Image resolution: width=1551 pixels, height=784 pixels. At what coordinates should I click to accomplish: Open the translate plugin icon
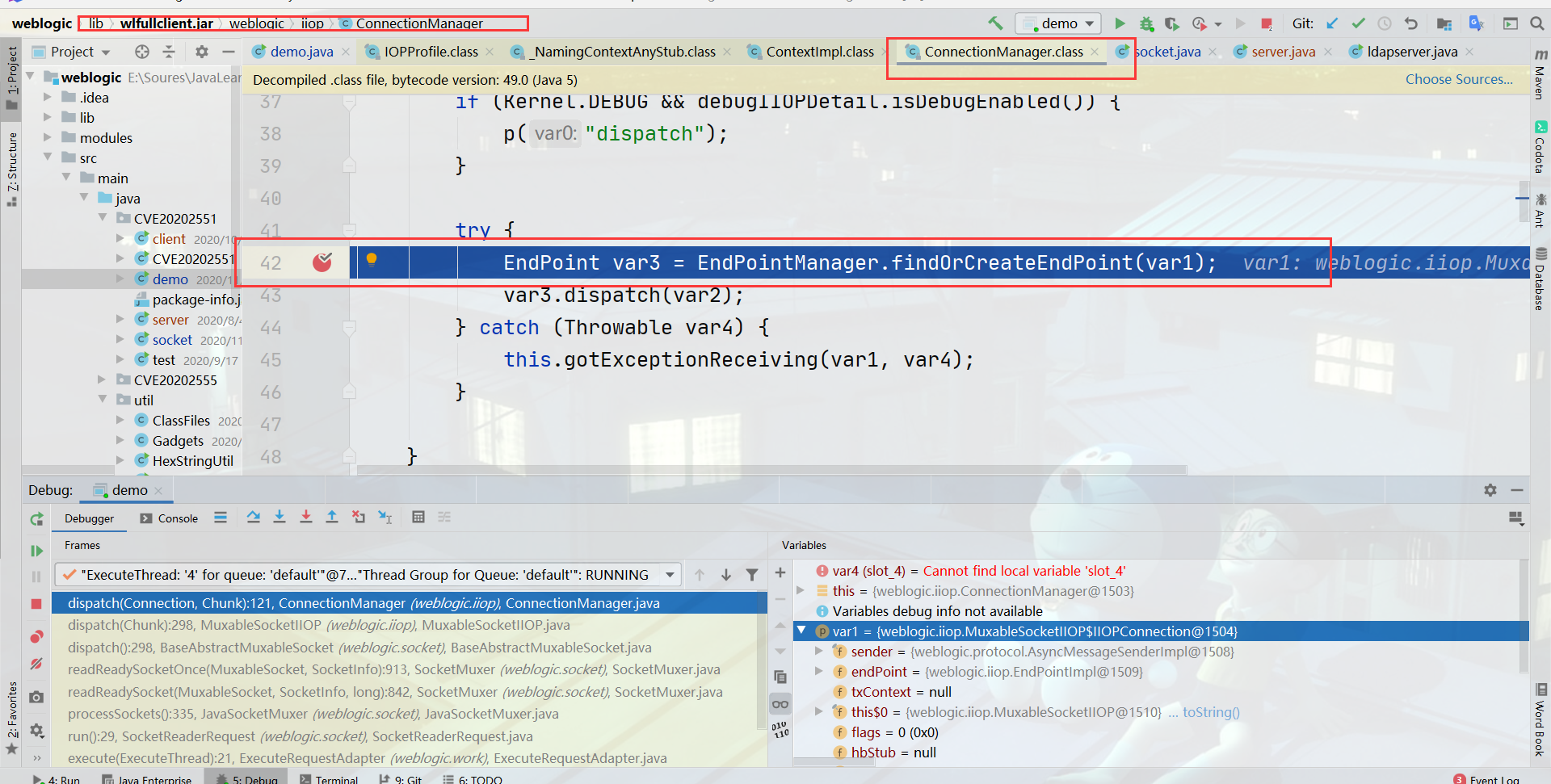coord(1477,23)
